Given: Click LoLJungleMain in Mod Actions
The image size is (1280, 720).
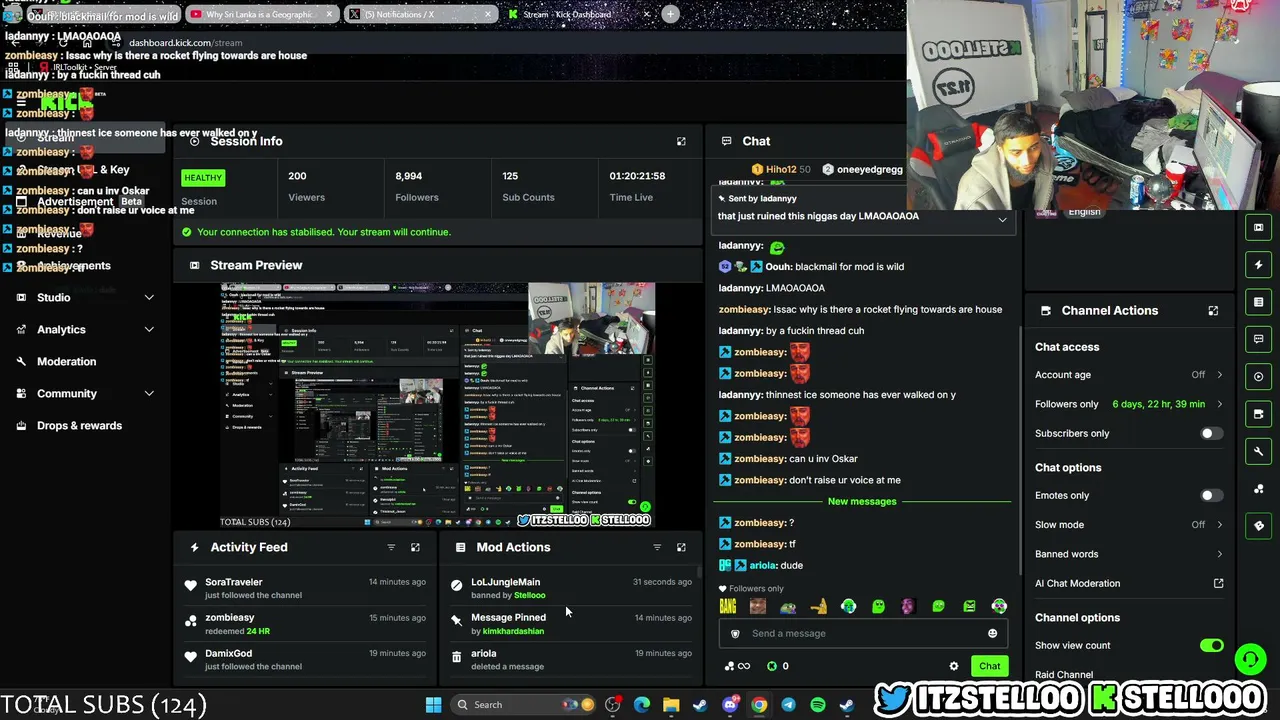Looking at the screenshot, I should 505,582.
